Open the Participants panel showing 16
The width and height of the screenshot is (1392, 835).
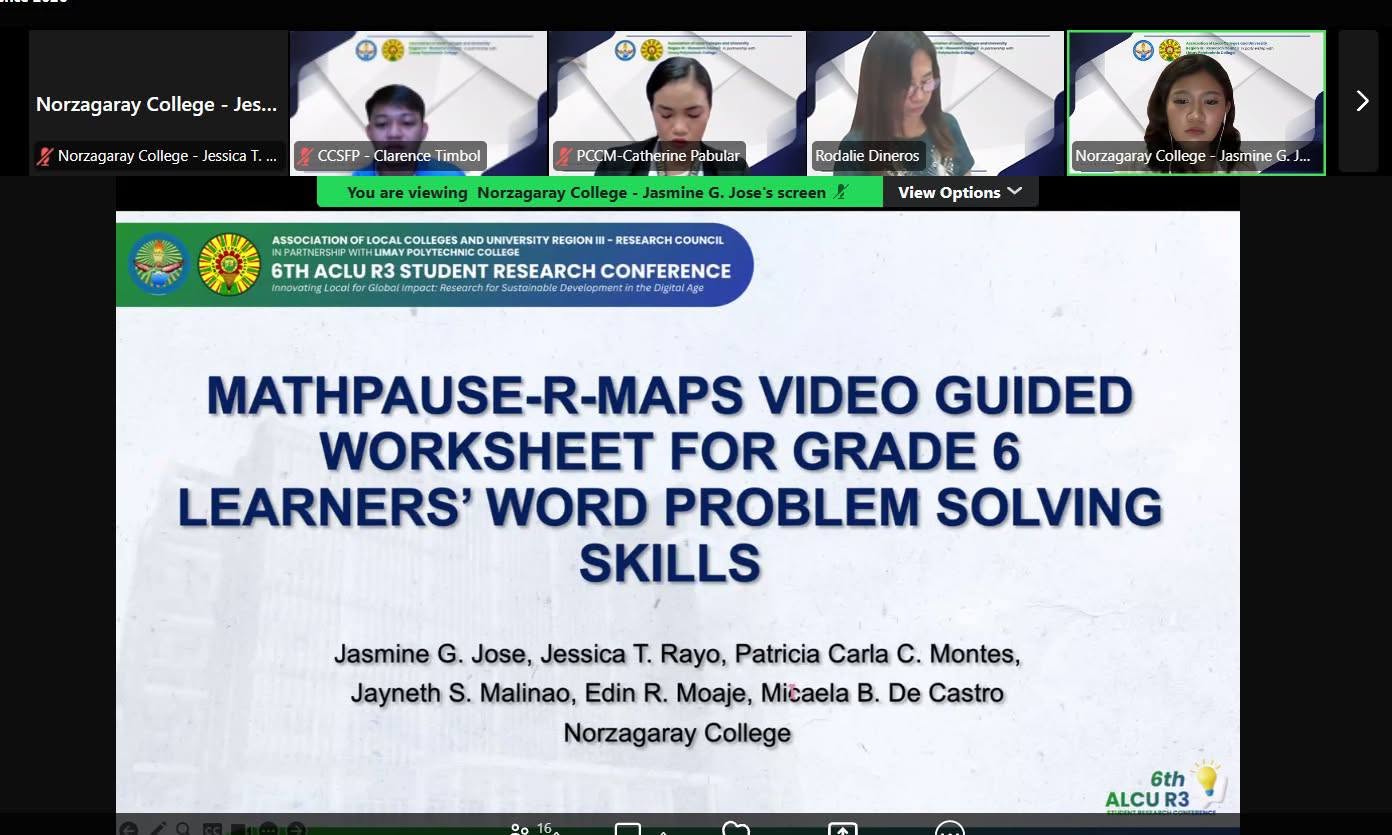[x=520, y=830]
